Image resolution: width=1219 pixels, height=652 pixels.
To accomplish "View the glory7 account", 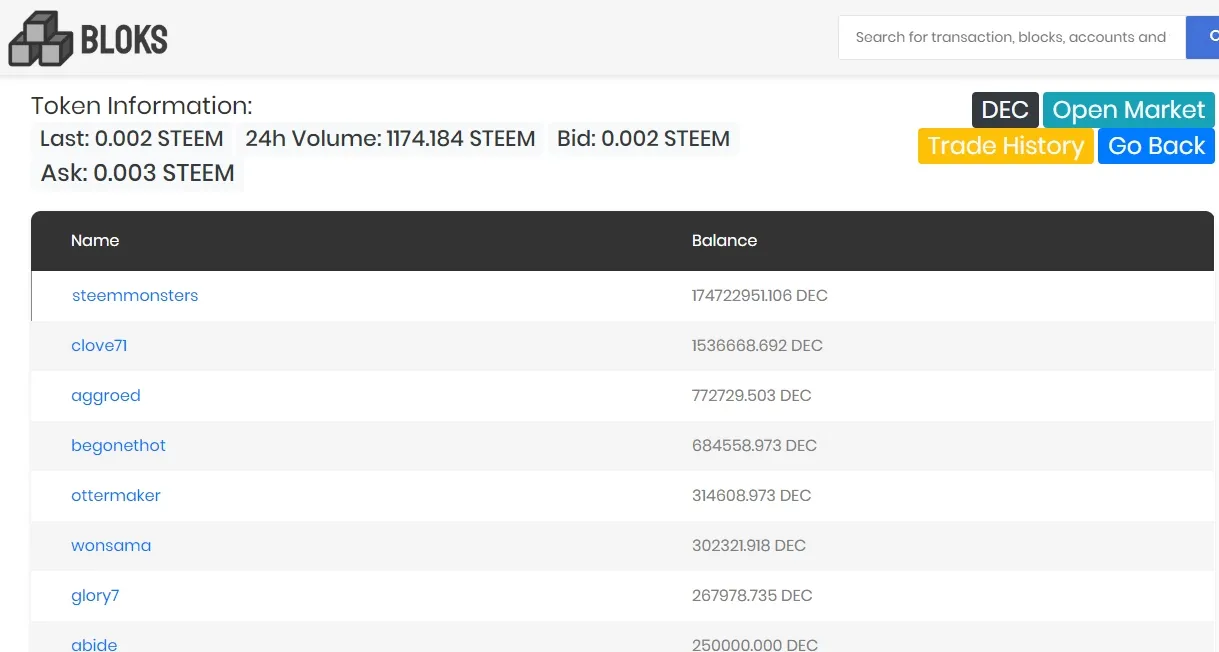I will tap(95, 596).
